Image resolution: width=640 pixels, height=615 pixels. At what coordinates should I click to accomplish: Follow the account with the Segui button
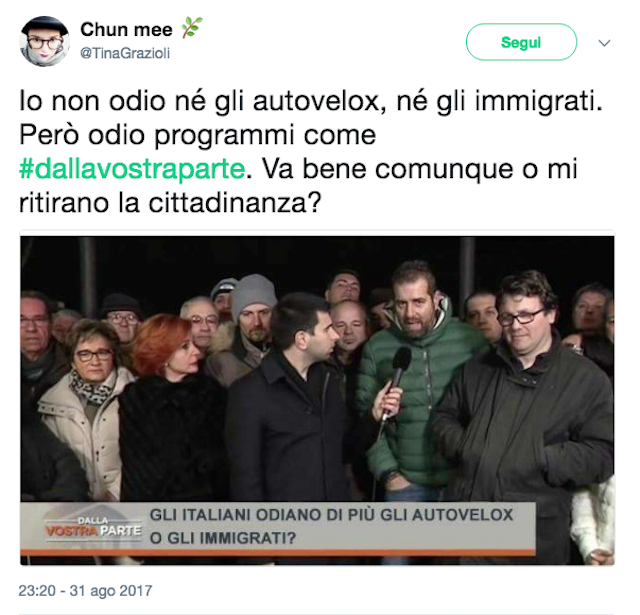pyautogui.click(x=521, y=42)
